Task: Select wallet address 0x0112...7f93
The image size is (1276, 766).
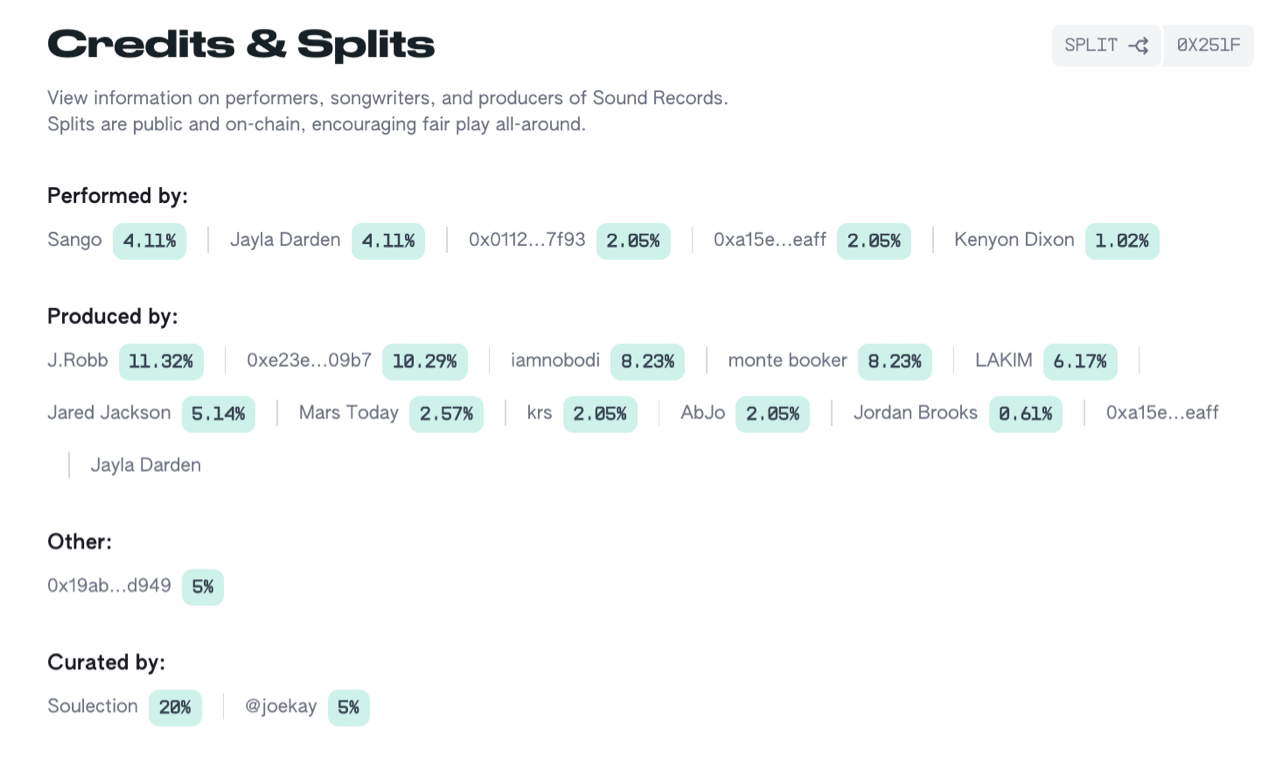Action: [527, 240]
